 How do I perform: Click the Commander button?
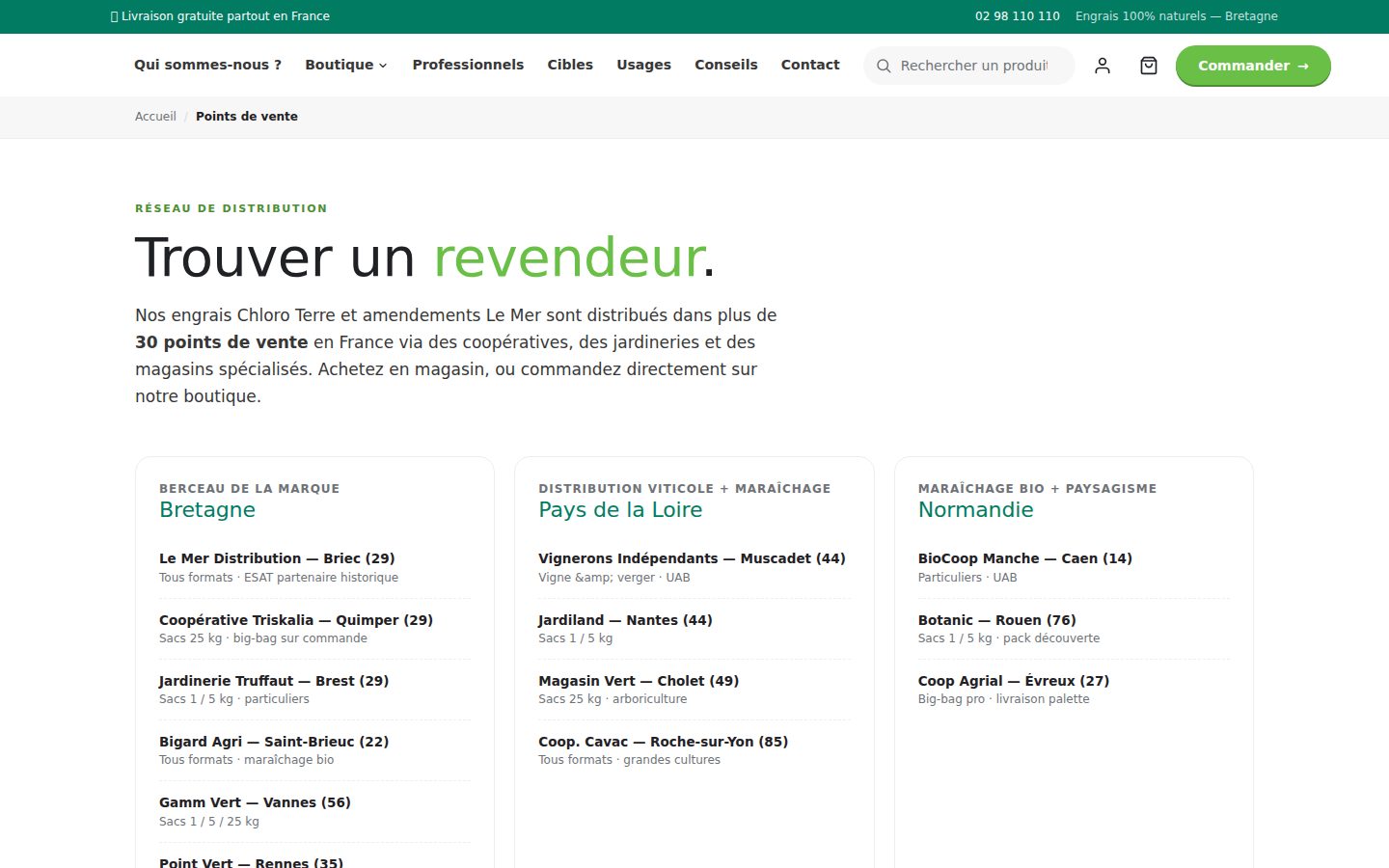pyautogui.click(x=1253, y=66)
